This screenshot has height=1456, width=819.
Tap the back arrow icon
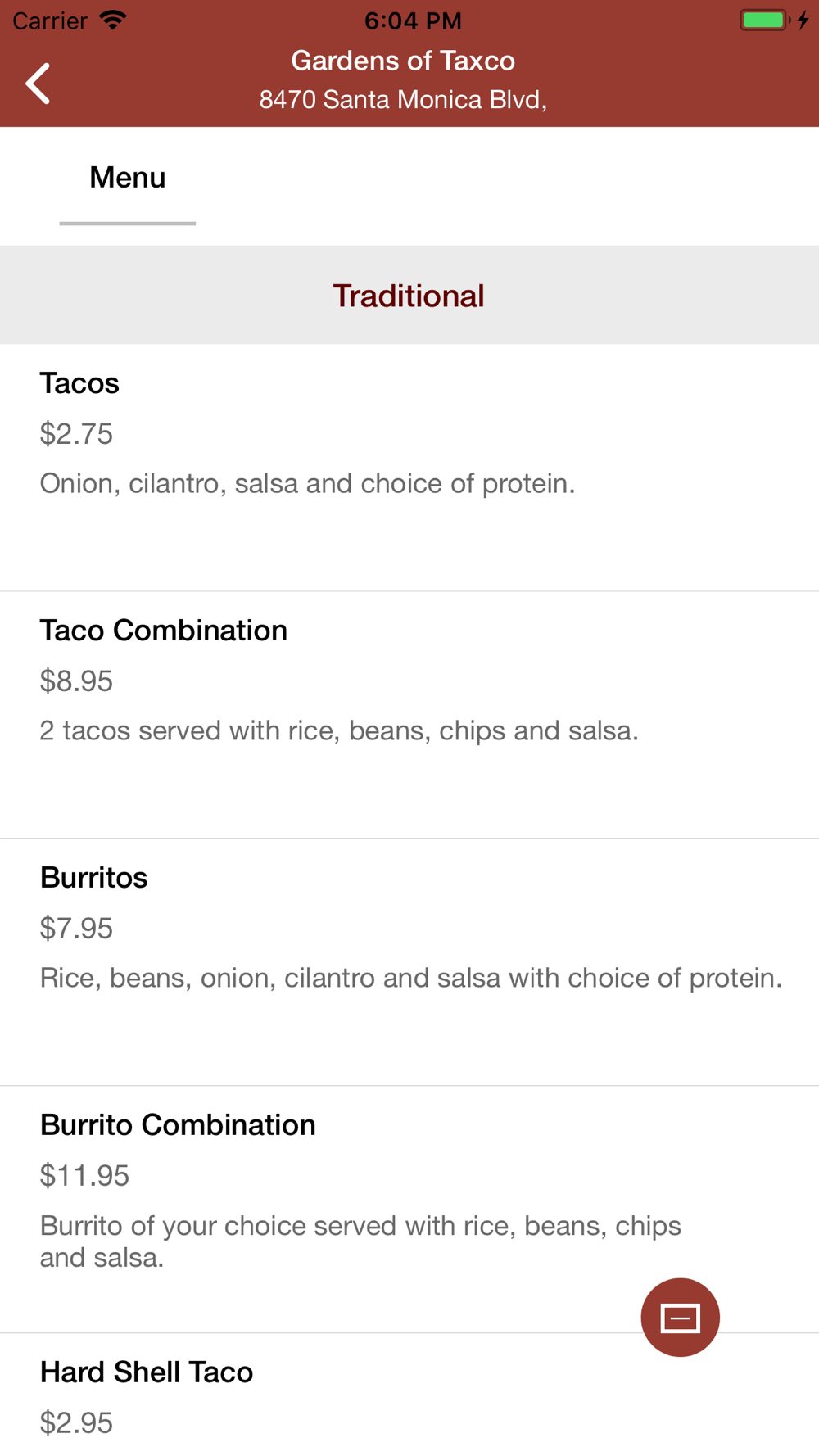pyautogui.click(x=38, y=83)
